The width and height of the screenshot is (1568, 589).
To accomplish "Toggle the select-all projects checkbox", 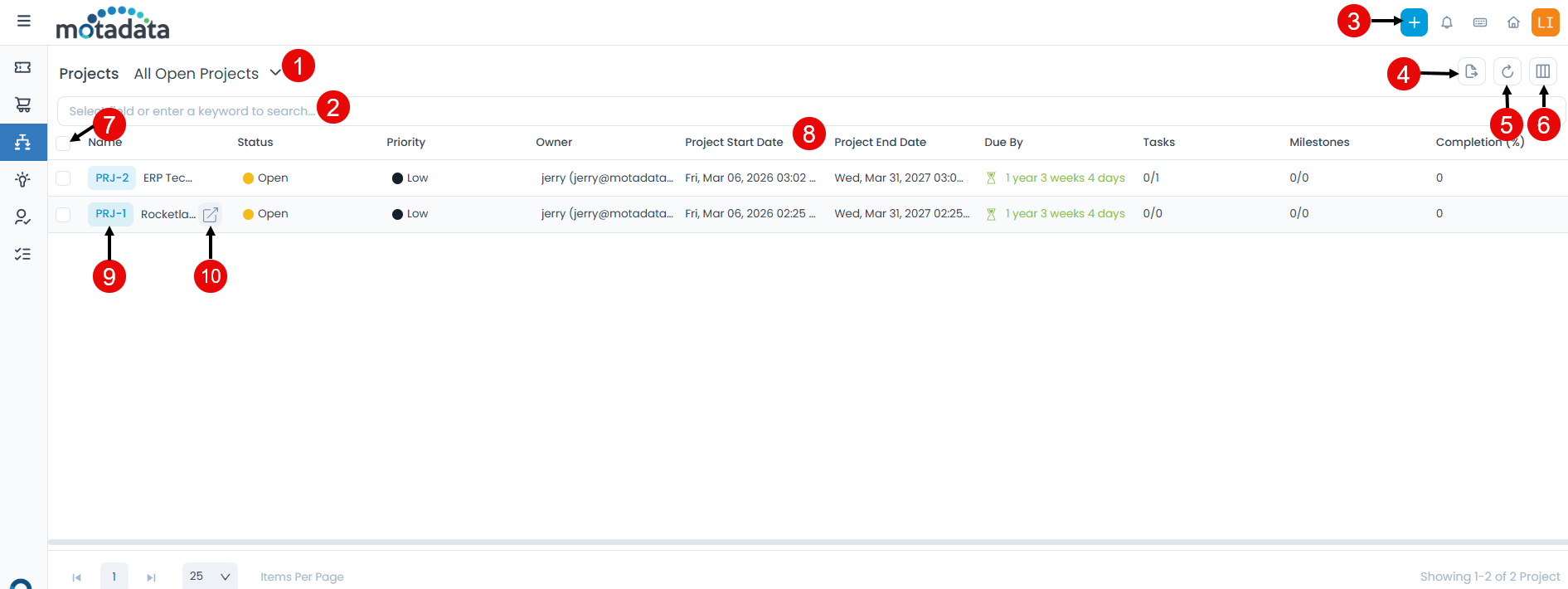I will click(63, 143).
